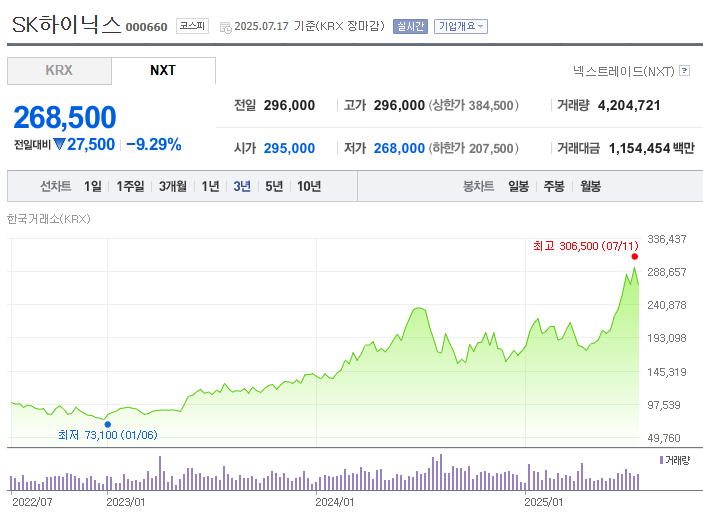This screenshot has height=515, width=703.
Task: Click the SK하이닉스 stock name title
Action: (x=66, y=25)
